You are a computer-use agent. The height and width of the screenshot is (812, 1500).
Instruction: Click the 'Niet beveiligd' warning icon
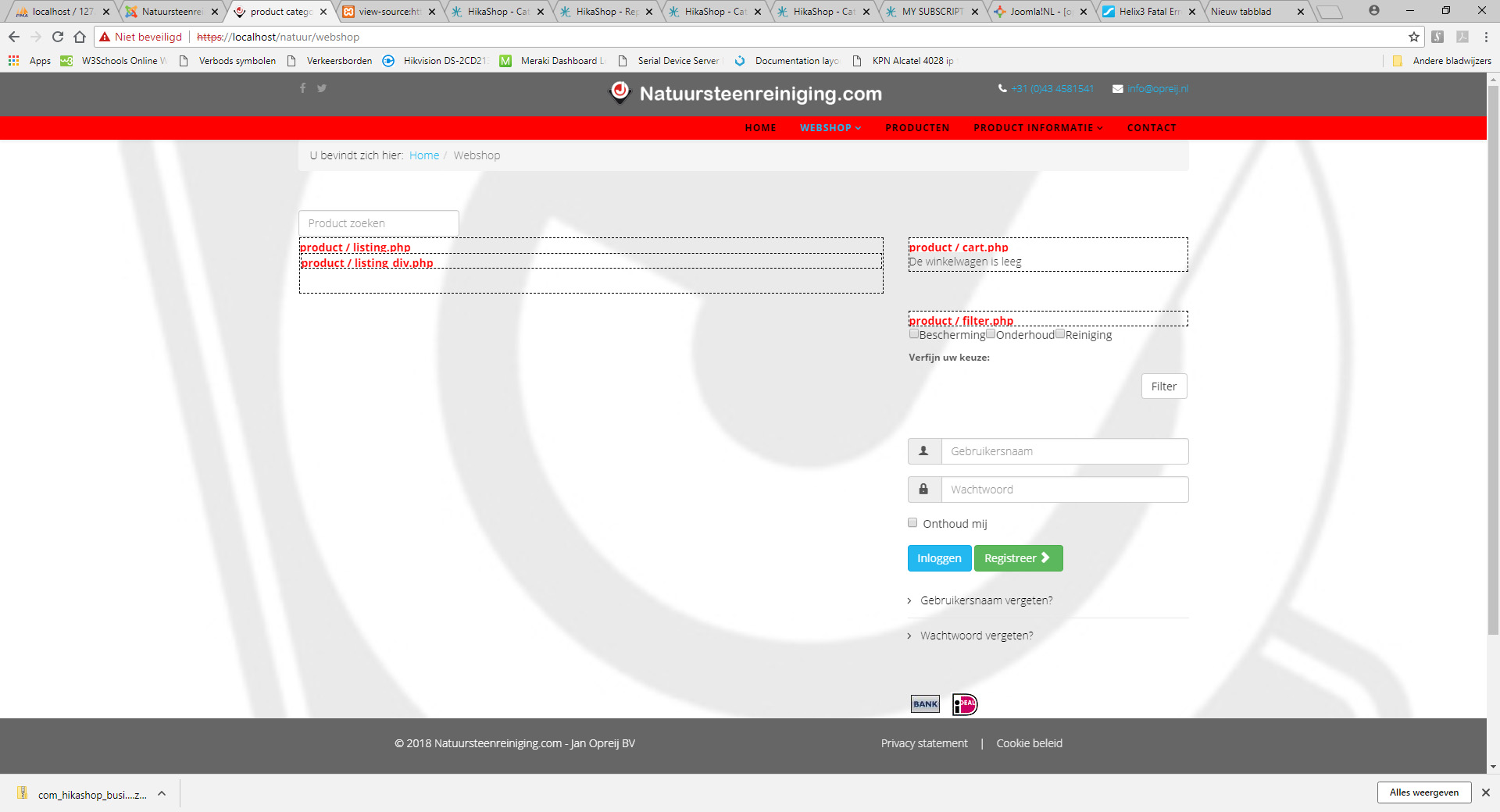[x=105, y=37]
